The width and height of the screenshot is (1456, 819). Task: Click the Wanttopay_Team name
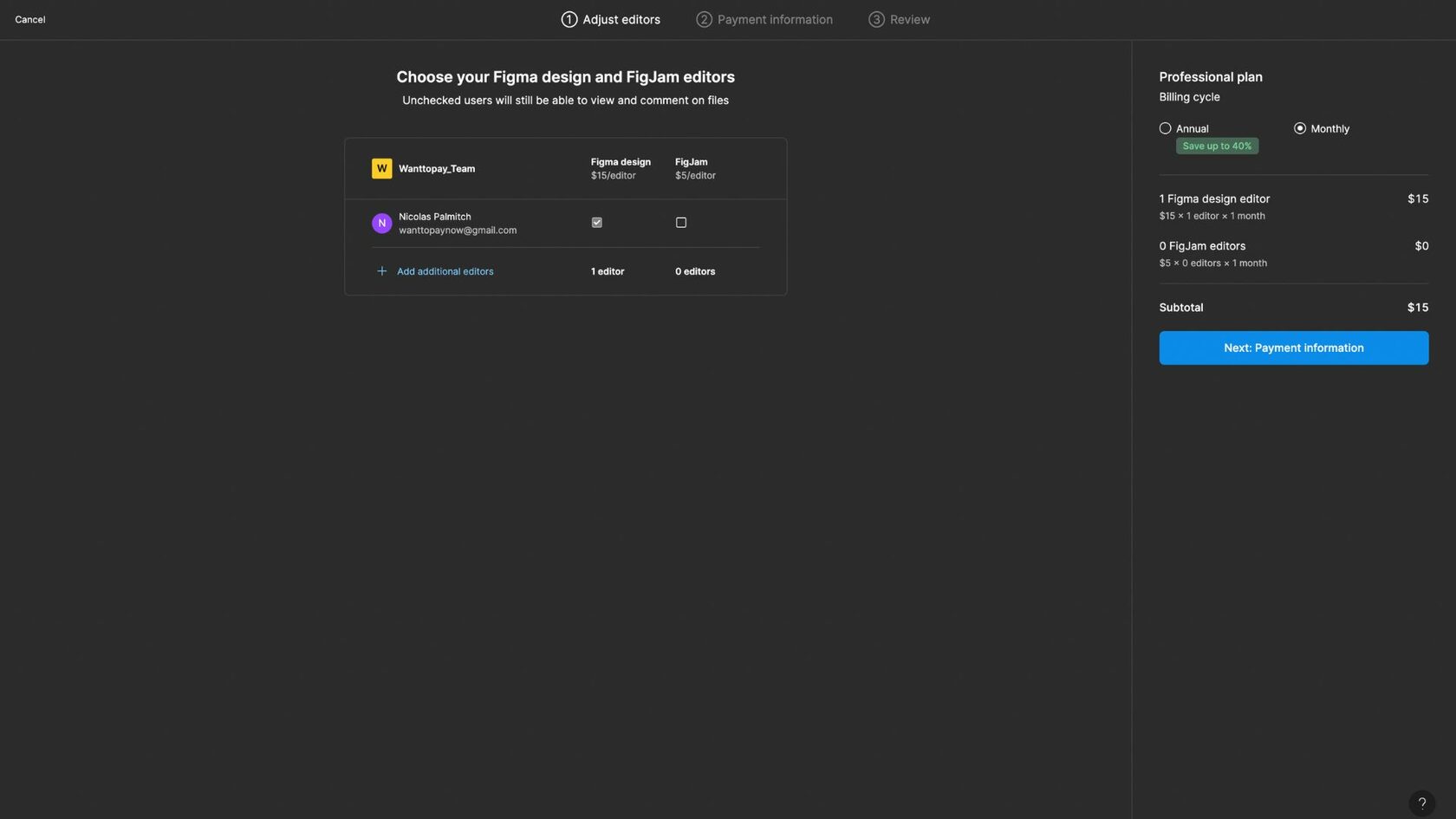click(x=437, y=169)
